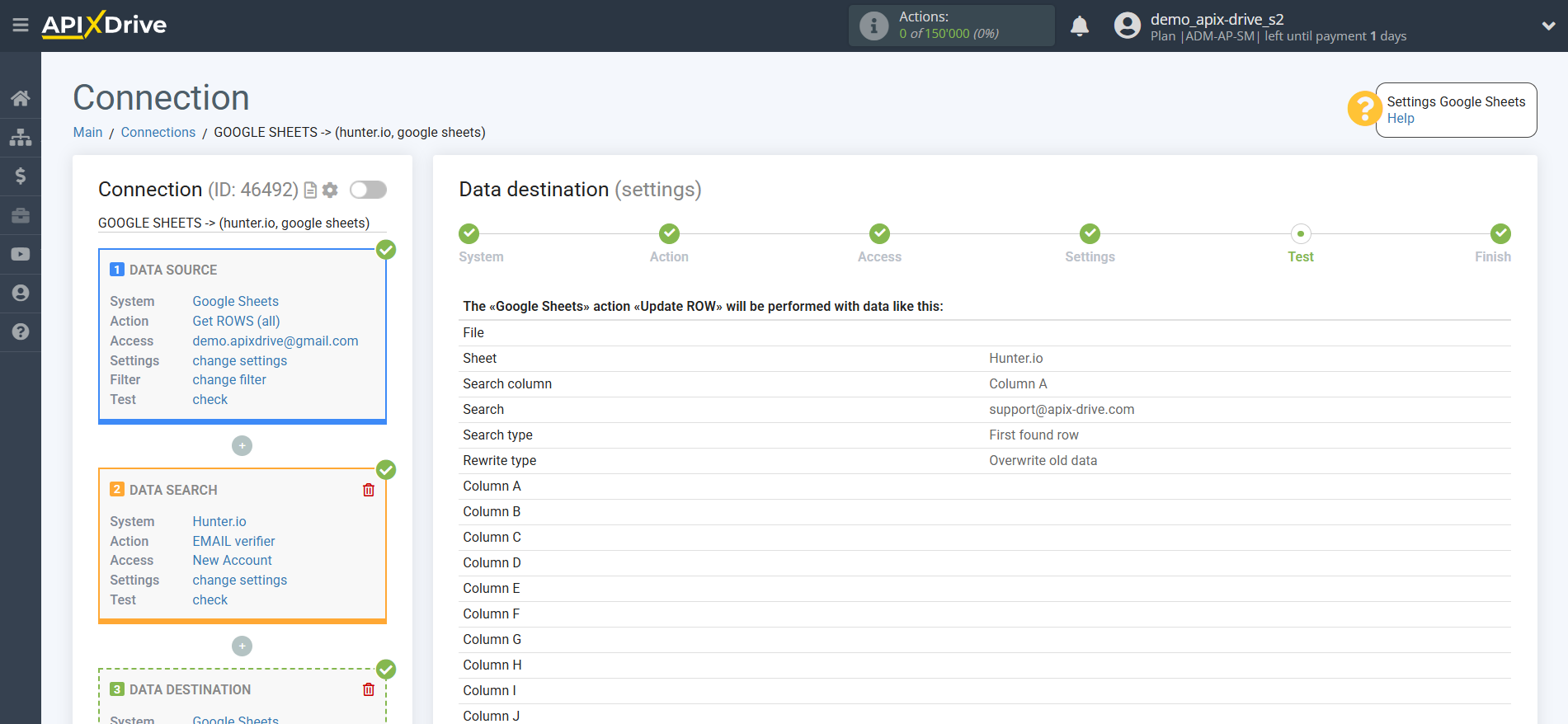Open the demo.apixdrive@gmail.com access link
The height and width of the screenshot is (724, 1568).
275,341
